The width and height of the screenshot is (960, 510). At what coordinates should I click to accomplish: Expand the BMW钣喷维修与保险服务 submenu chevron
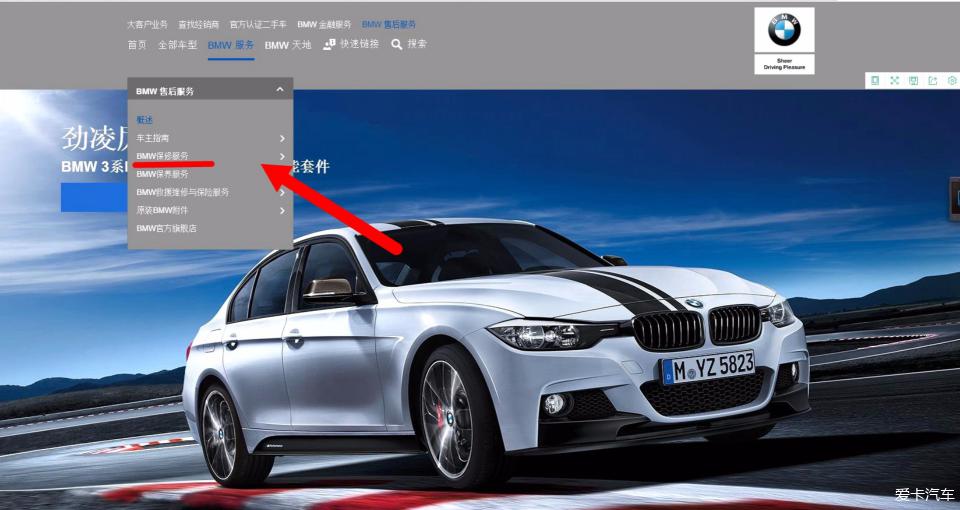coord(282,192)
